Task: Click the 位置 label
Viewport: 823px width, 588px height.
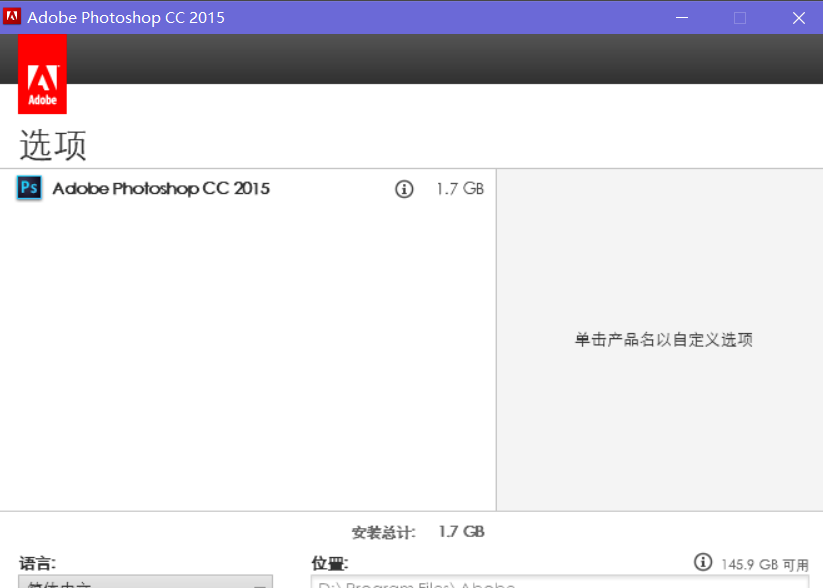Action: 330,563
